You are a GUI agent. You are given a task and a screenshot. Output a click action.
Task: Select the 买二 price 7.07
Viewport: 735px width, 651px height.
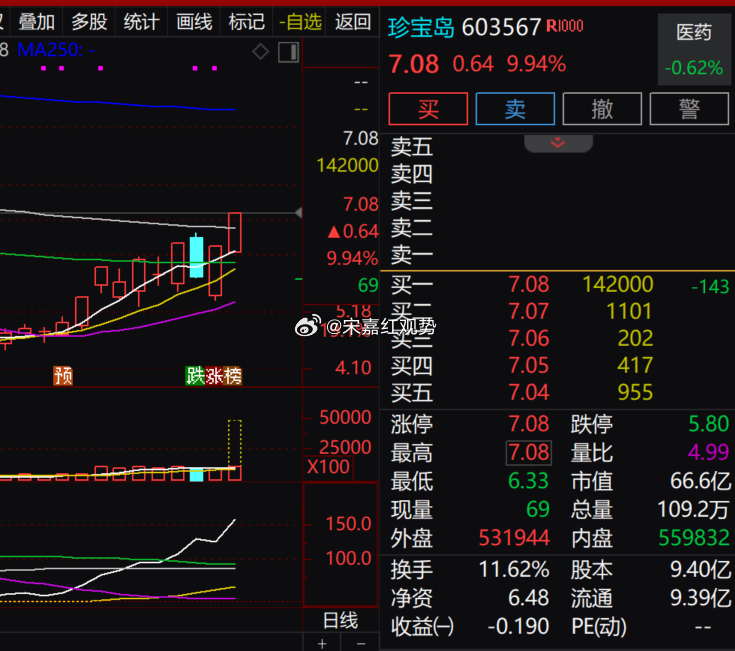(529, 311)
